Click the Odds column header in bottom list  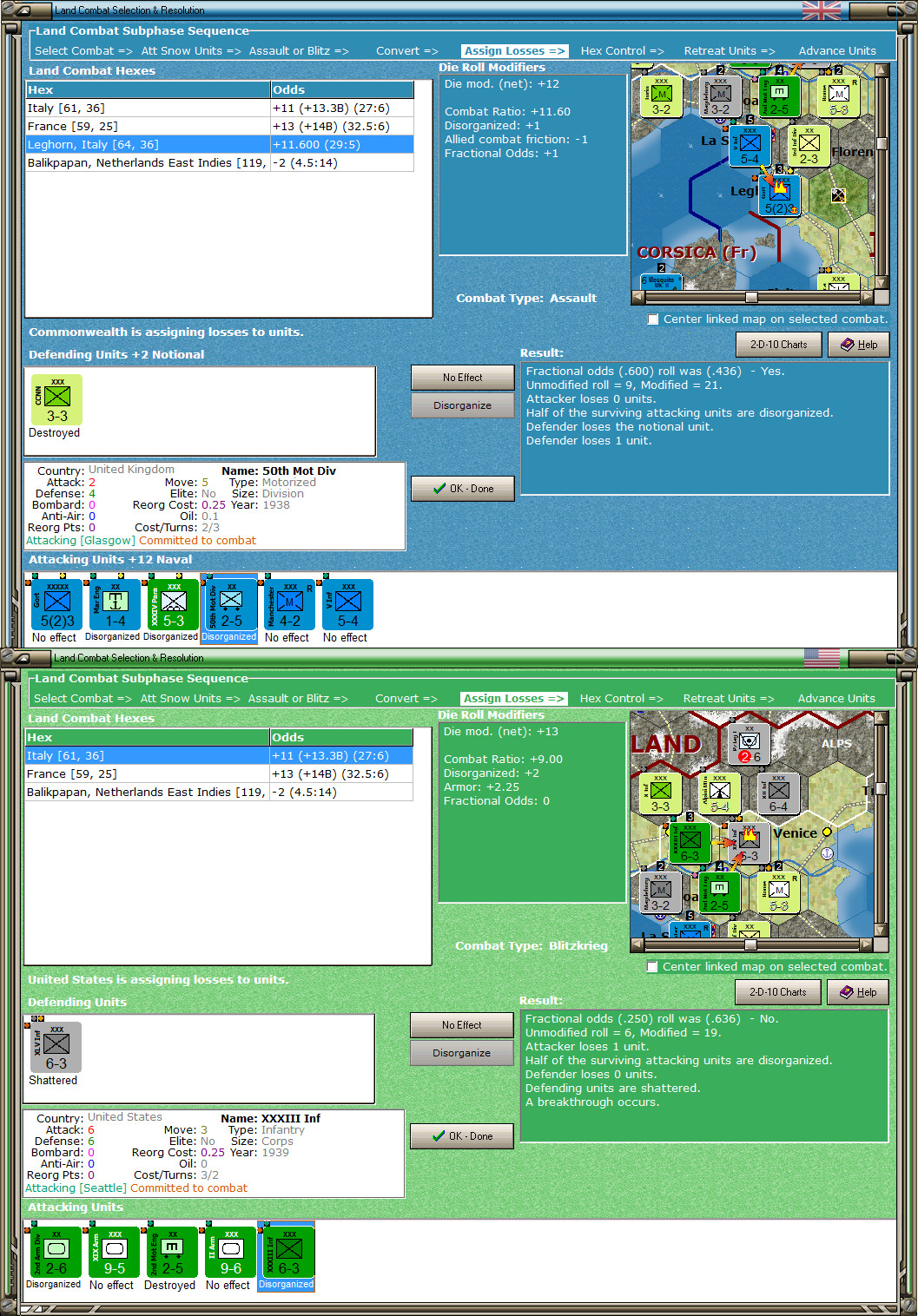(x=340, y=737)
